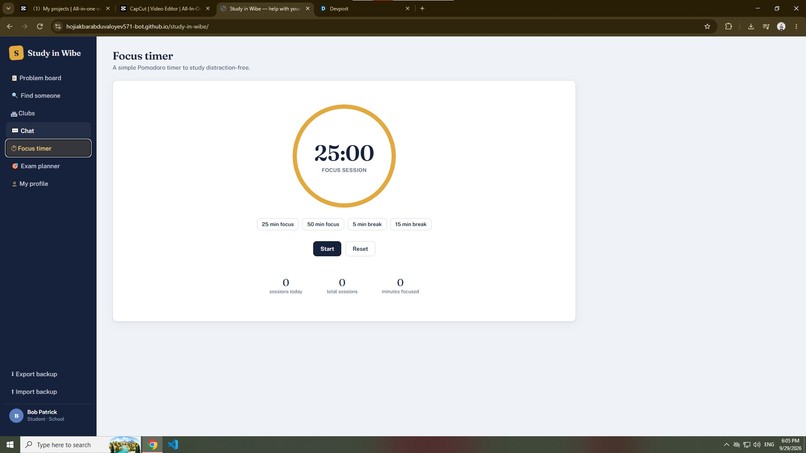The width and height of the screenshot is (806, 453).
Task: Go to Find someone in sidebar
Action: [48, 96]
